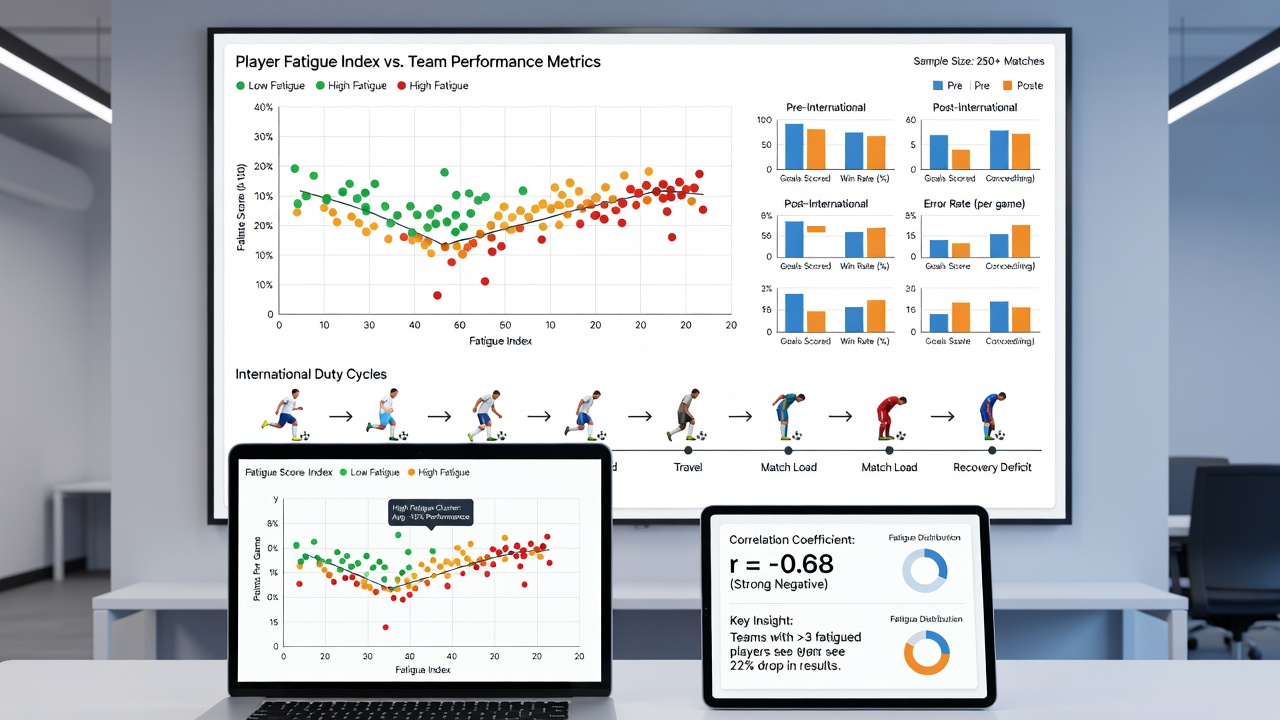
Task: Click the "Sample Size: 250+ Matches" text
Action: pyautogui.click(x=978, y=61)
